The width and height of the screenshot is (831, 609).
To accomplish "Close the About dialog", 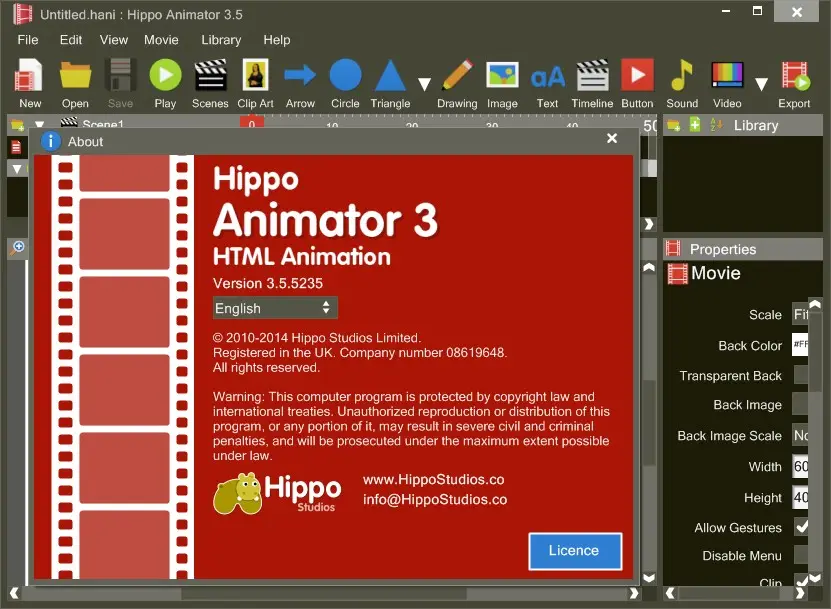I will pos(612,138).
